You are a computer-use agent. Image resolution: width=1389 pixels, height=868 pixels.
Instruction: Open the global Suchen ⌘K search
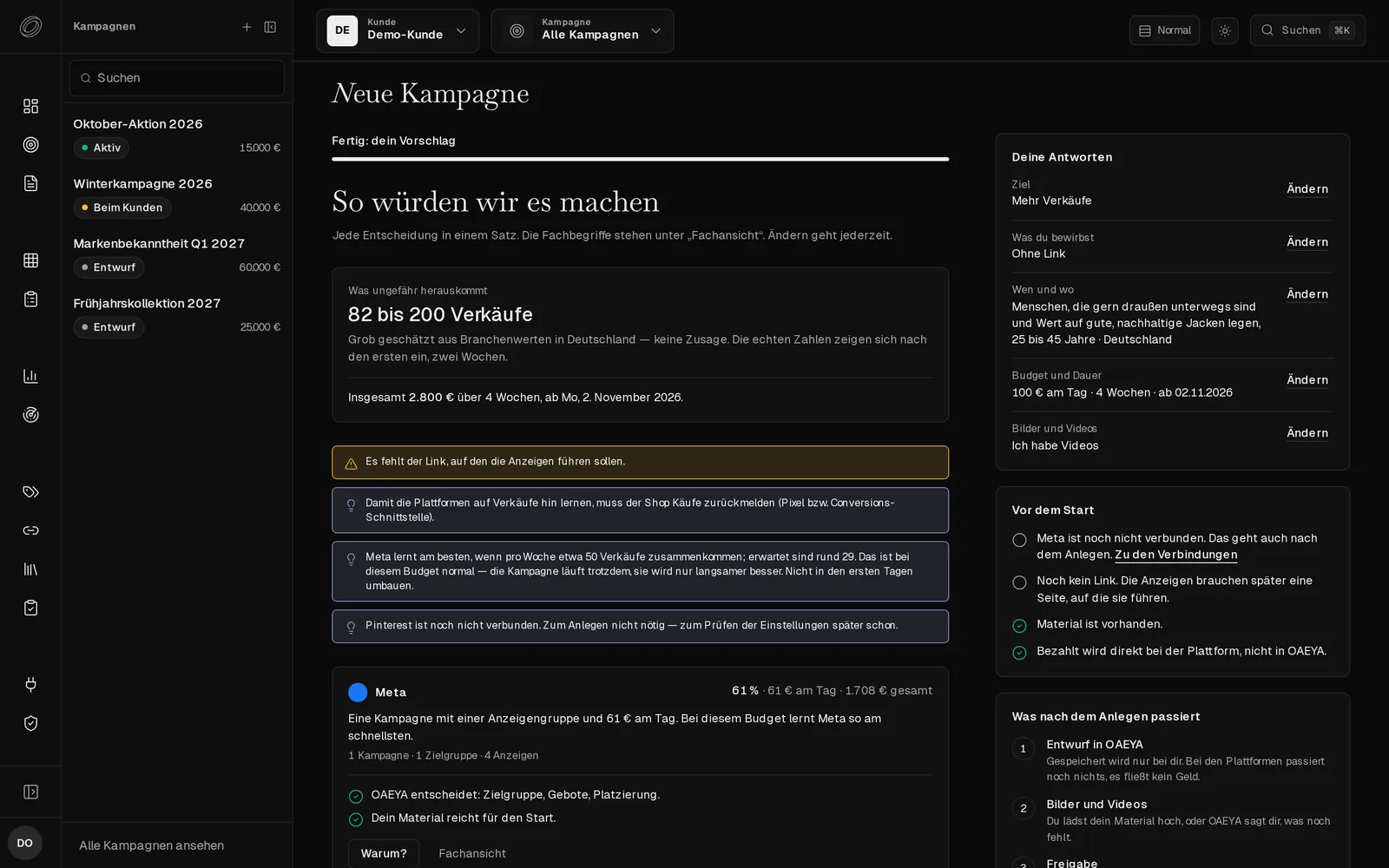1307,30
